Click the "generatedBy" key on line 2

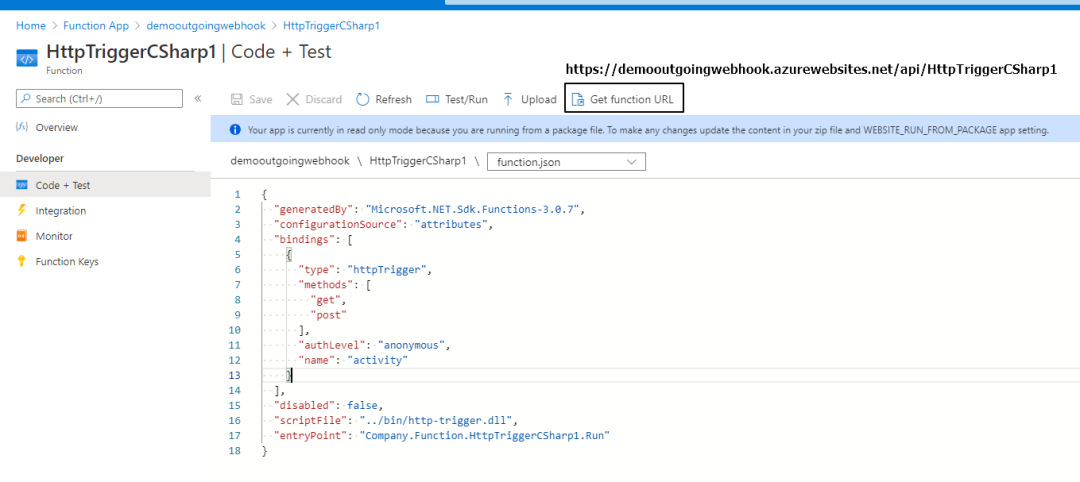click(x=315, y=209)
